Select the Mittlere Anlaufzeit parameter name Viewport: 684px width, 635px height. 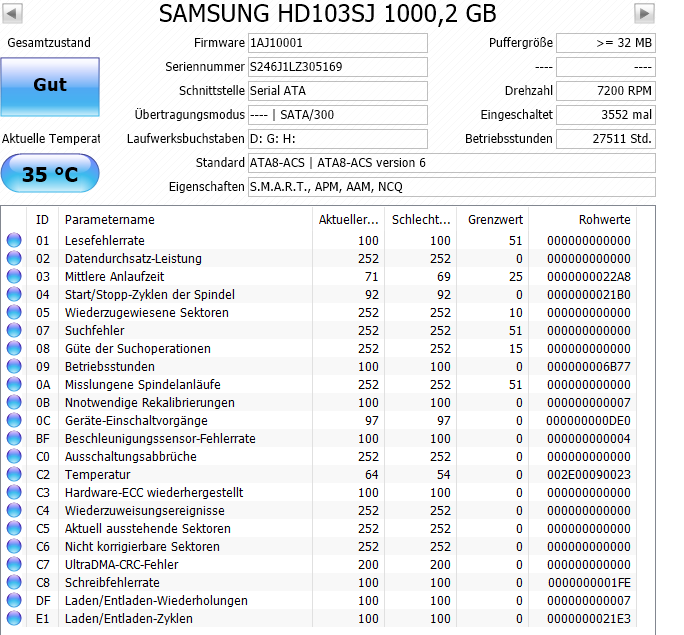click(x=114, y=277)
